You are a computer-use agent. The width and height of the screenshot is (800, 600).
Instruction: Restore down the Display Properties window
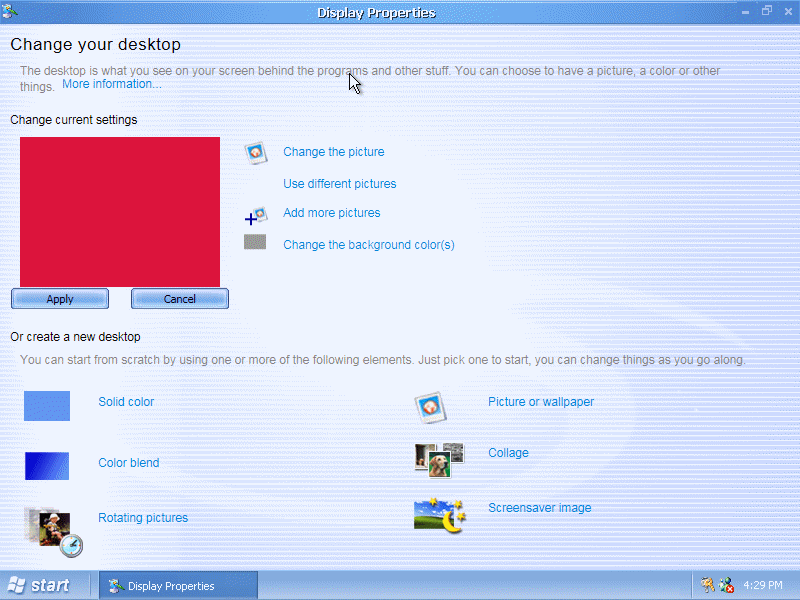point(767,11)
